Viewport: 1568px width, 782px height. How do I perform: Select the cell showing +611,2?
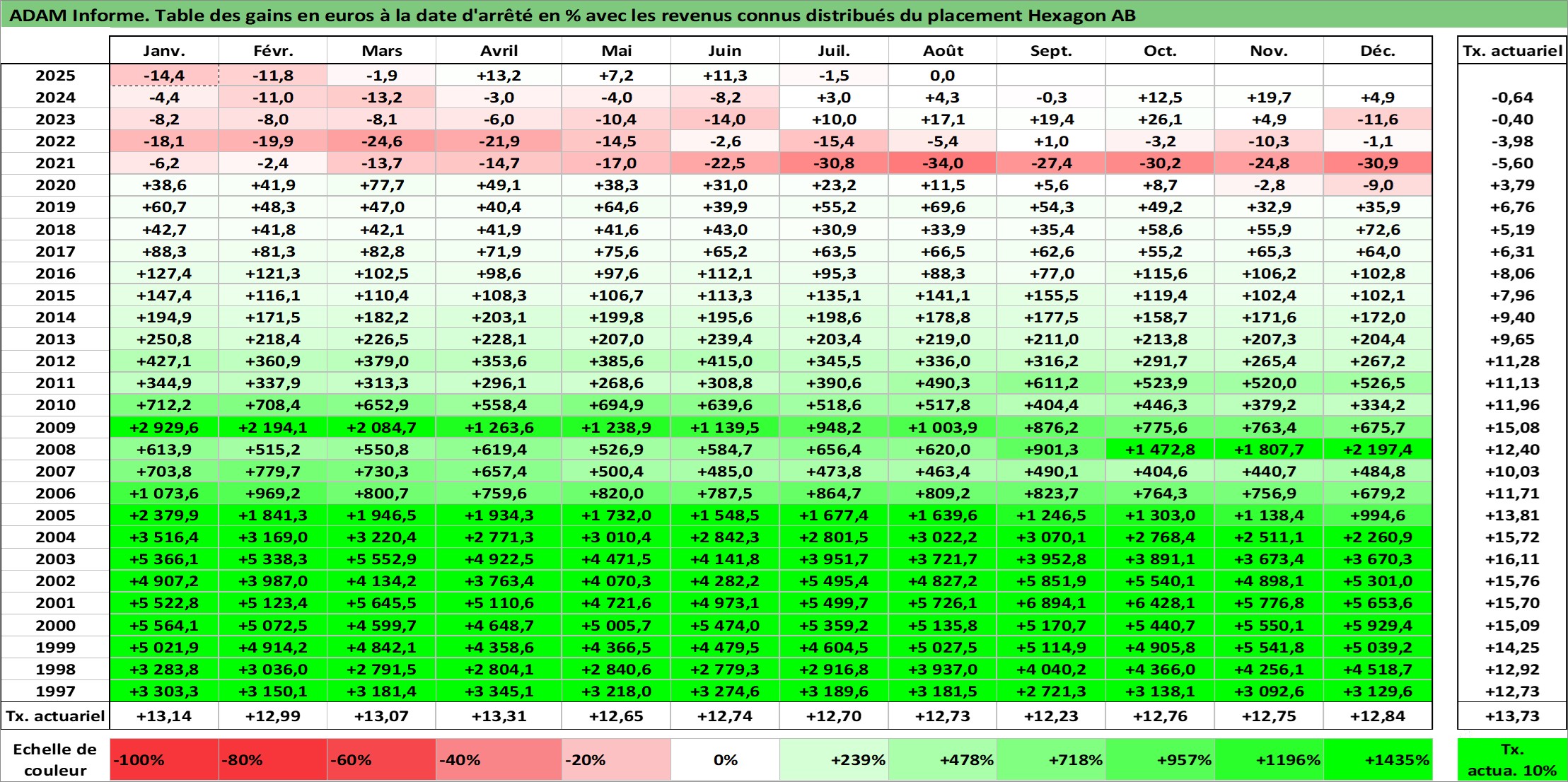[x=1051, y=383]
